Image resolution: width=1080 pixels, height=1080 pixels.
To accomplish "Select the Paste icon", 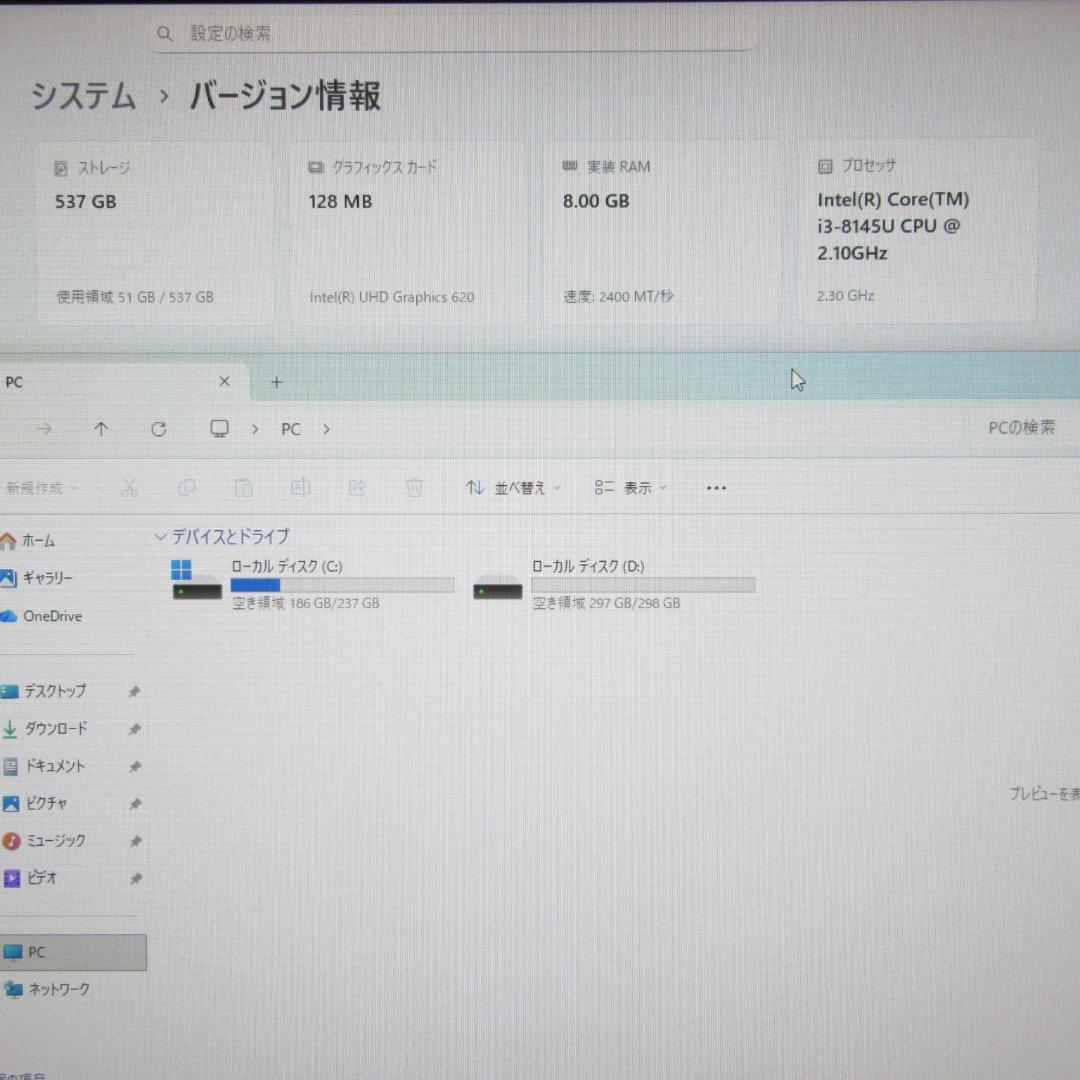I will (243, 487).
